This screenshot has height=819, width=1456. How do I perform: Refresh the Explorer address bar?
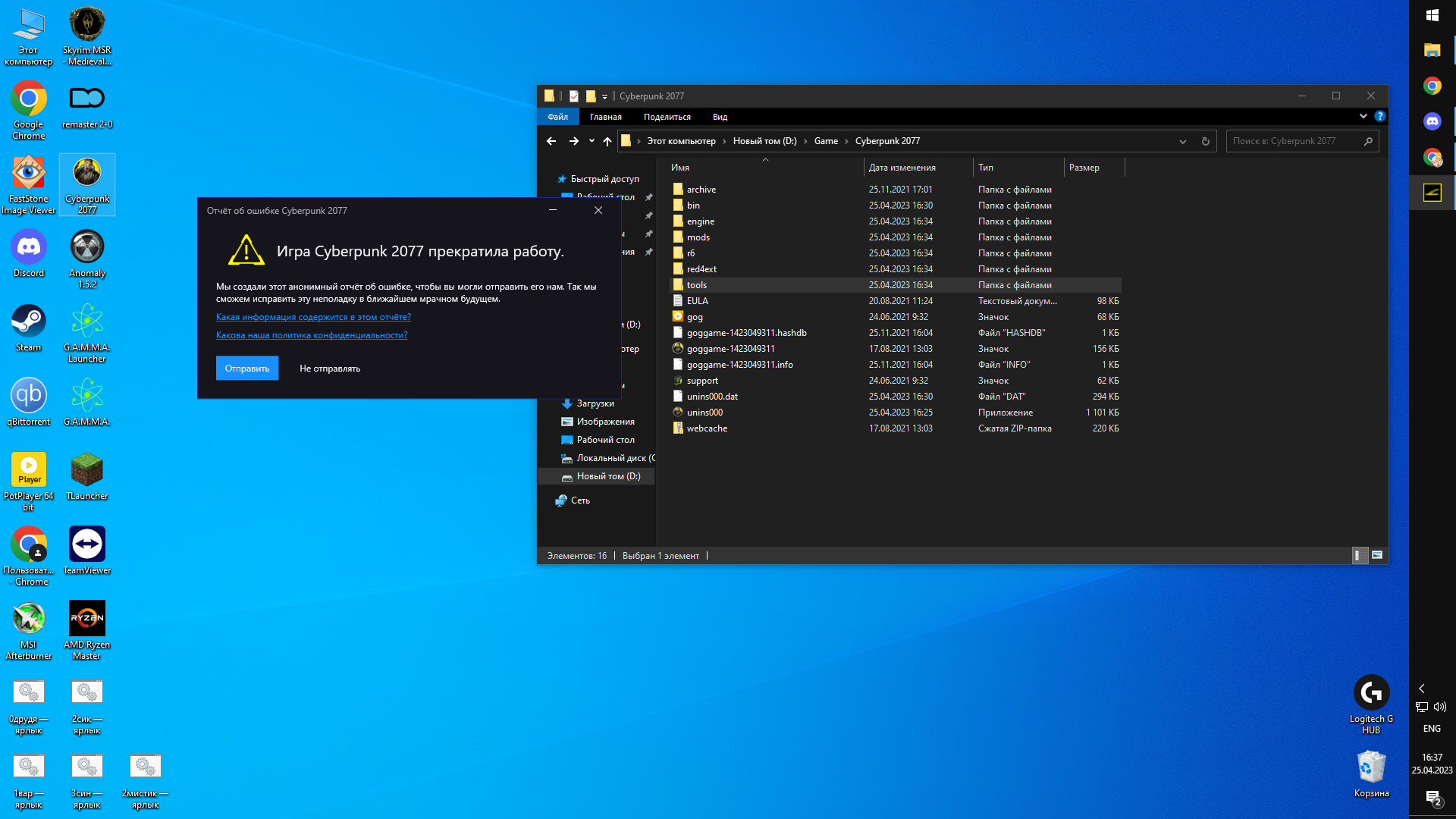[1205, 141]
